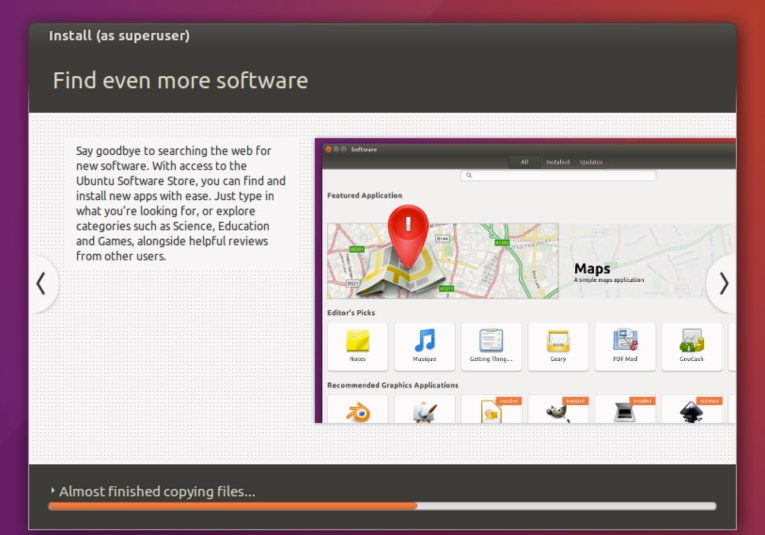The width and height of the screenshot is (765, 535).
Task: Switch to the Installed tab
Action: tap(557, 162)
